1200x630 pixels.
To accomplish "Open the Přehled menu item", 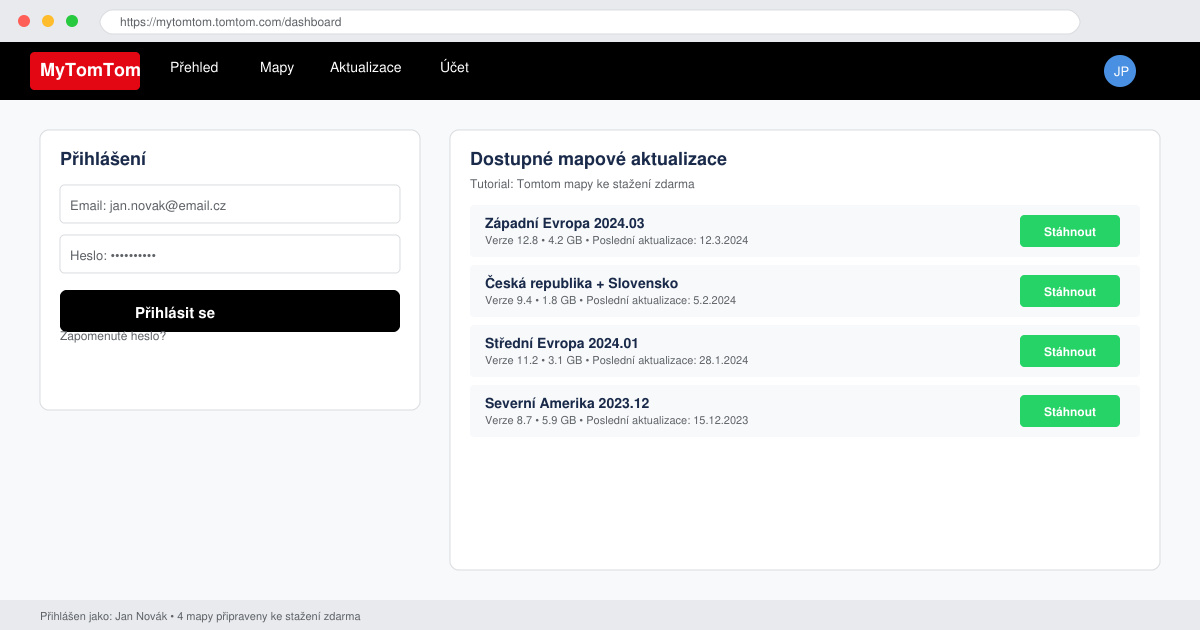I will click(194, 68).
